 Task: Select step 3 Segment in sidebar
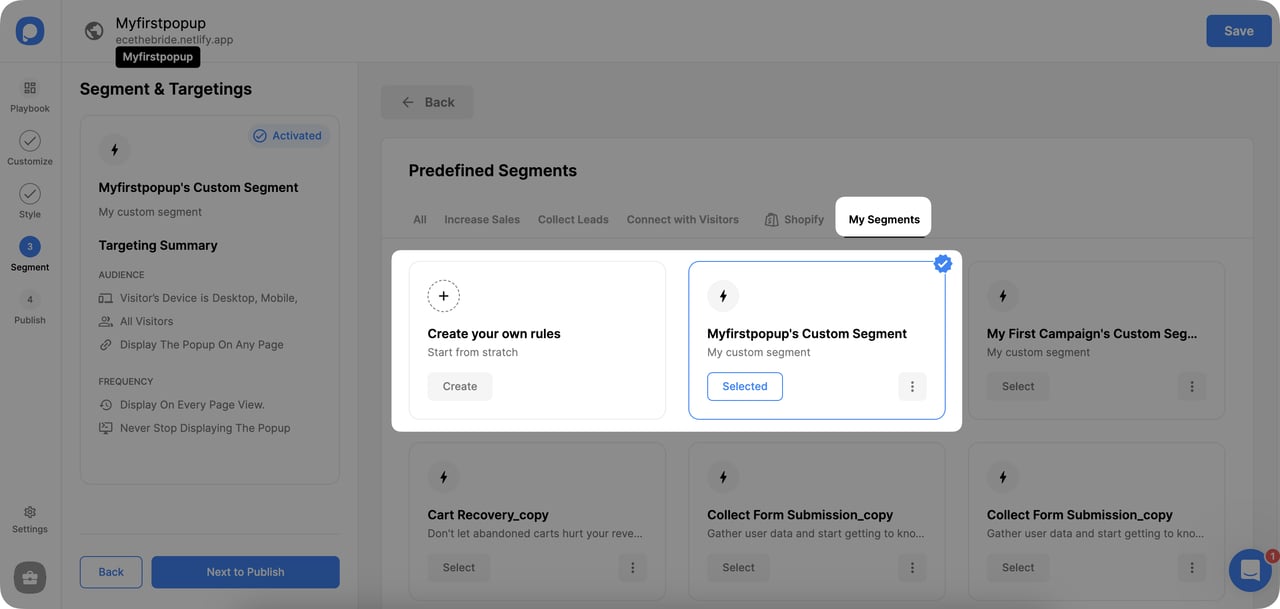(x=30, y=254)
